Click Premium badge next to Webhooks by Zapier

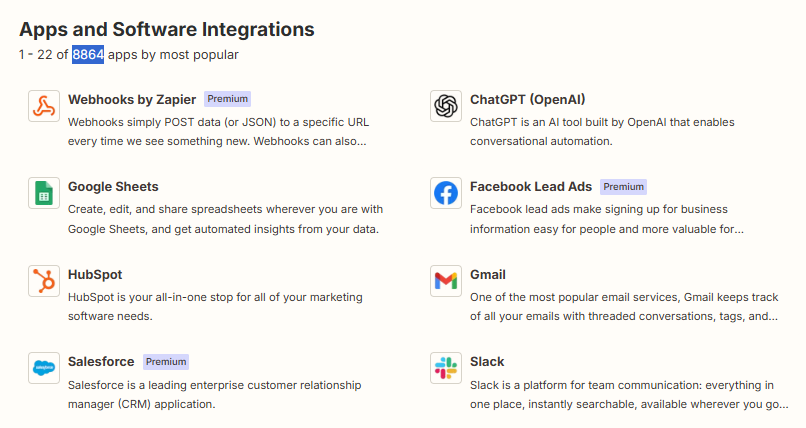click(x=228, y=99)
